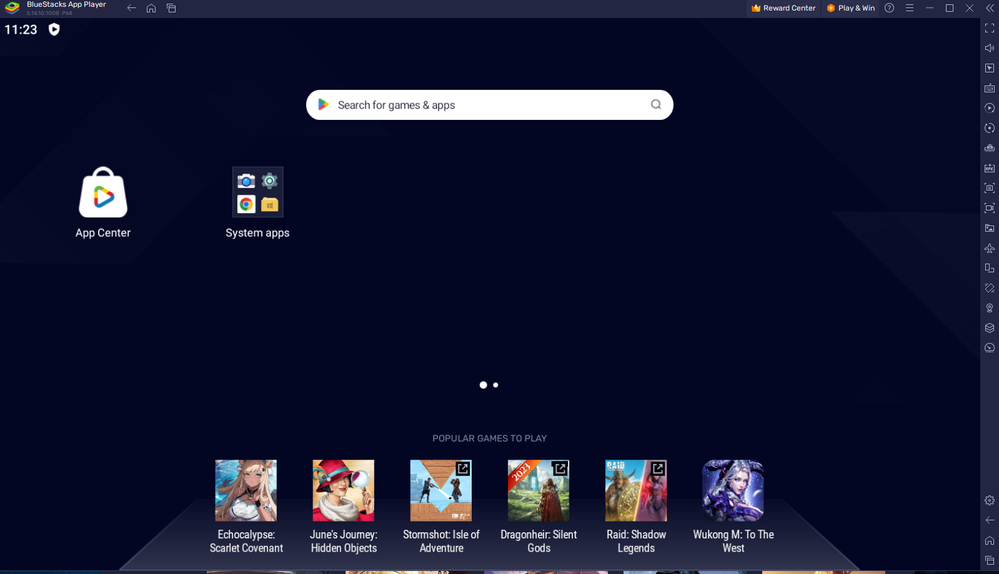999x574 pixels.
Task: Open the App Center
Action: 103,193
